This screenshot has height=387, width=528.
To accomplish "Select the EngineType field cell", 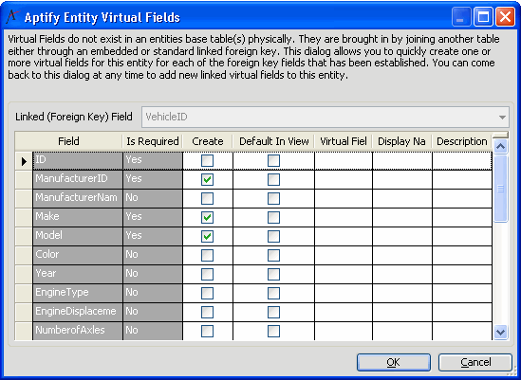I will (78, 293).
